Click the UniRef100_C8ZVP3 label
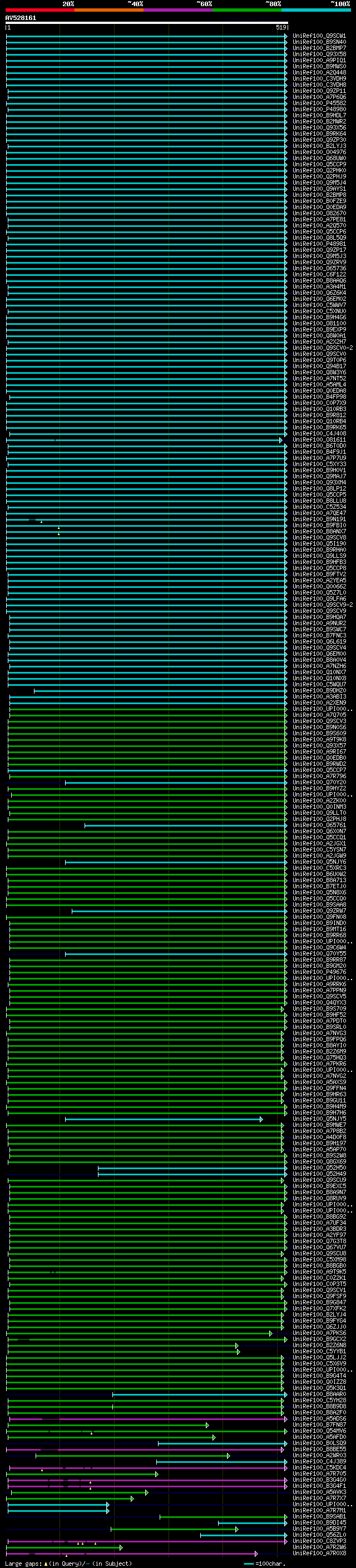356x1568 pixels. [x=319, y=1541]
